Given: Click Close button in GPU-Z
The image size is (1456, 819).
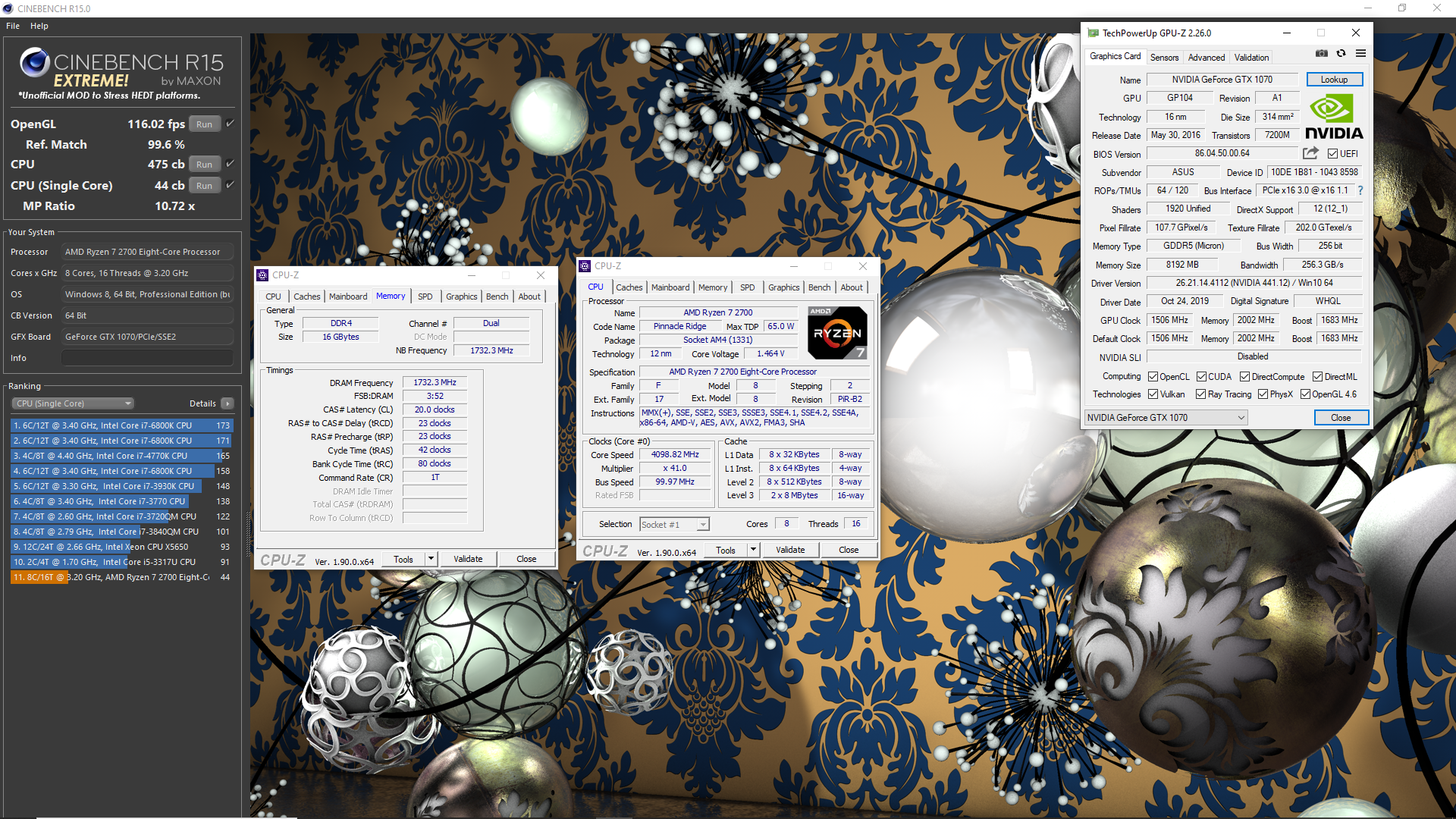Looking at the screenshot, I should (x=1341, y=418).
